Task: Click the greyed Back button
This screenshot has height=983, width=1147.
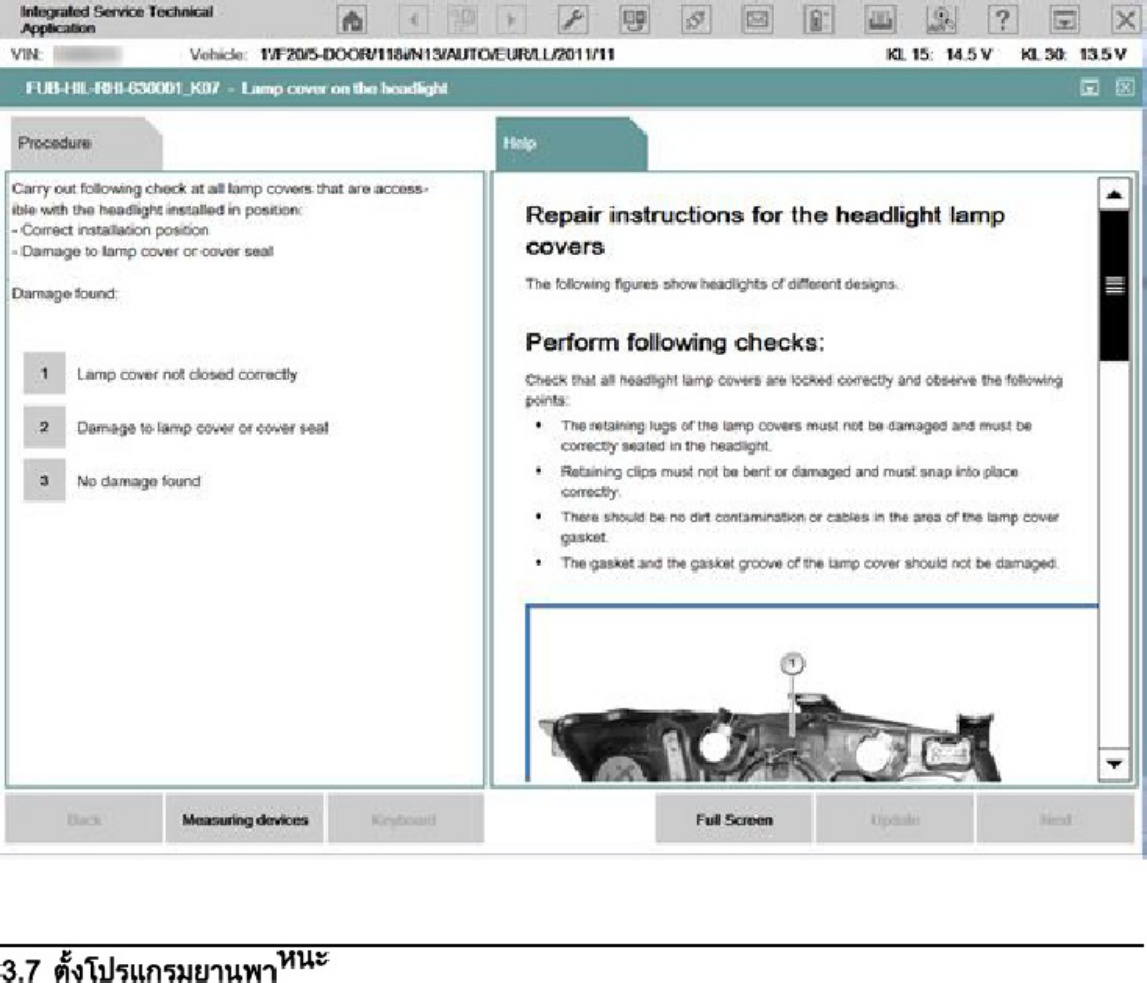Action: [x=83, y=820]
